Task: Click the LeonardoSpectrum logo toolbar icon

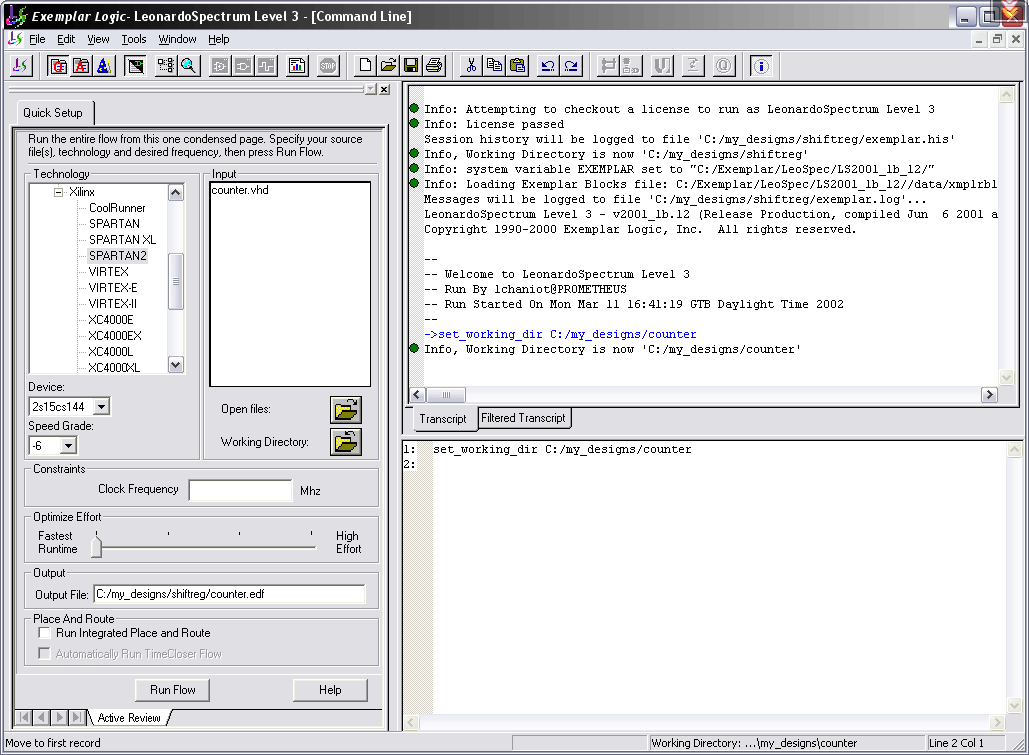Action: click(20, 66)
